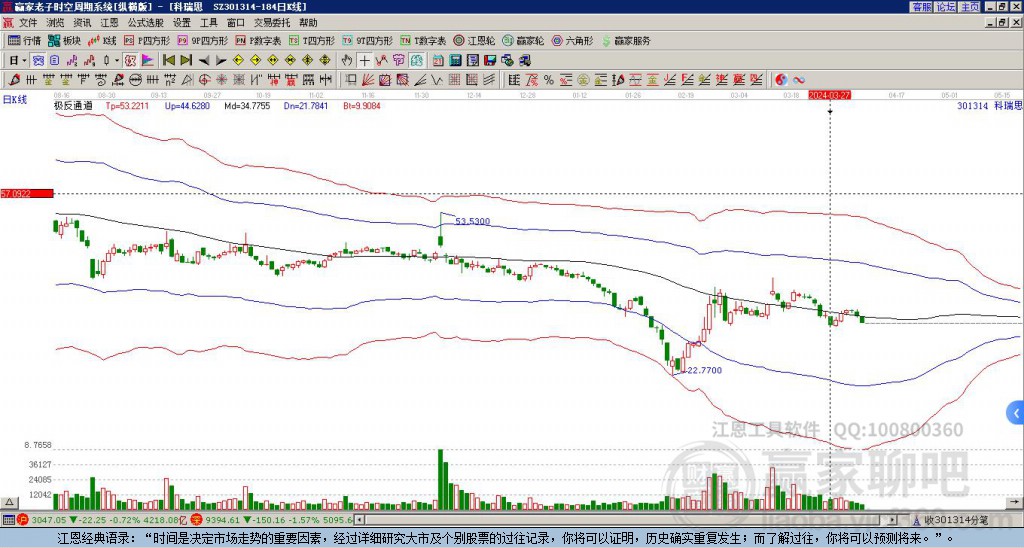Open the 文件 menu
The image size is (1024, 548).
point(28,23)
